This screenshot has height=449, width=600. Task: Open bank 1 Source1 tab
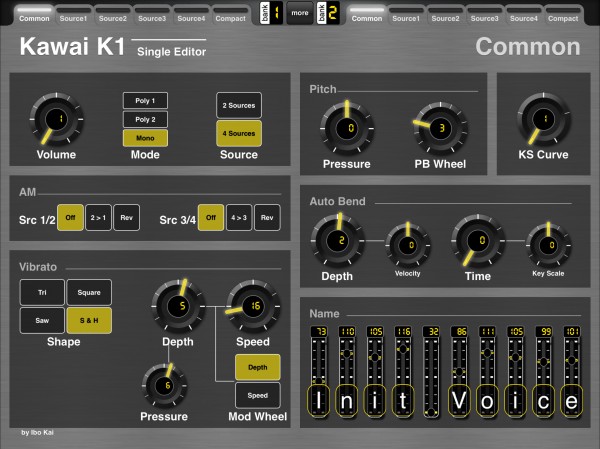pos(73,15)
